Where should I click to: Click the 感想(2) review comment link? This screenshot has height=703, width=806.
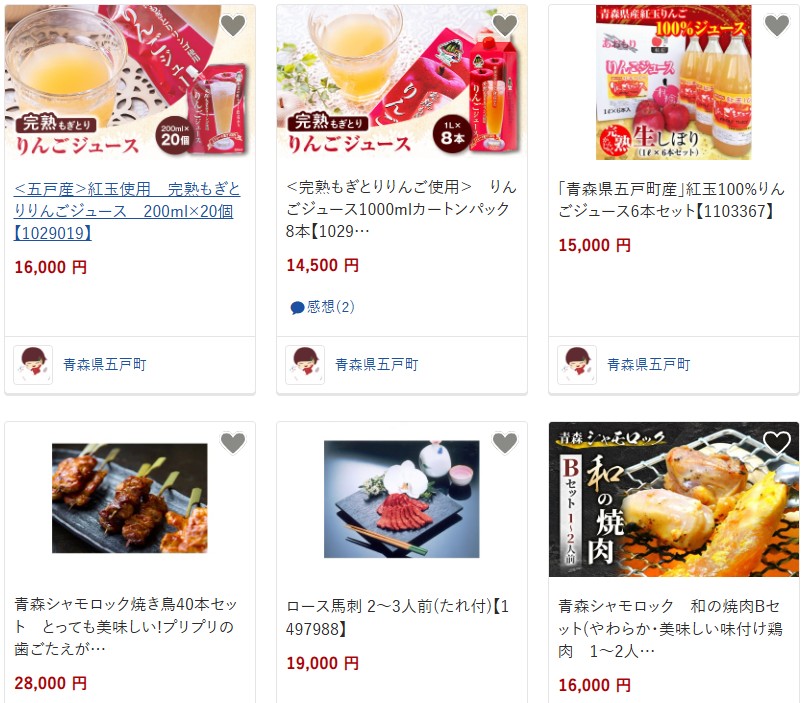click(x=323, y=307)
